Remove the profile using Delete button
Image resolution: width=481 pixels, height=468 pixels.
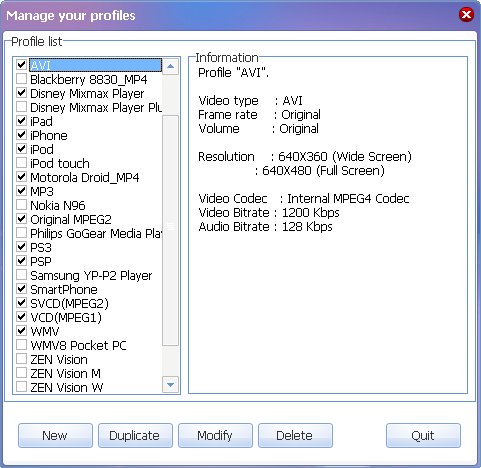click(x=295, y=435)
